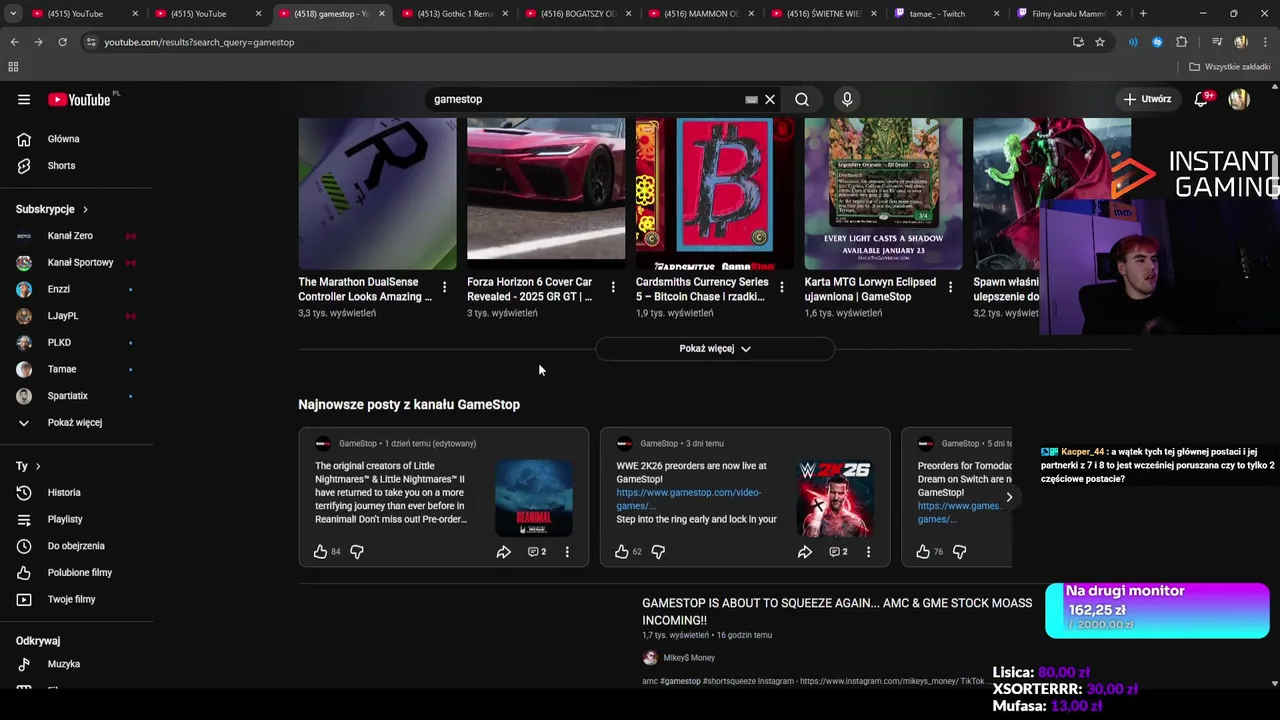Share the WWE 2K26 post
This screenshot has width=1280, height=720.
pyautogui.click(x=805, y=552)
